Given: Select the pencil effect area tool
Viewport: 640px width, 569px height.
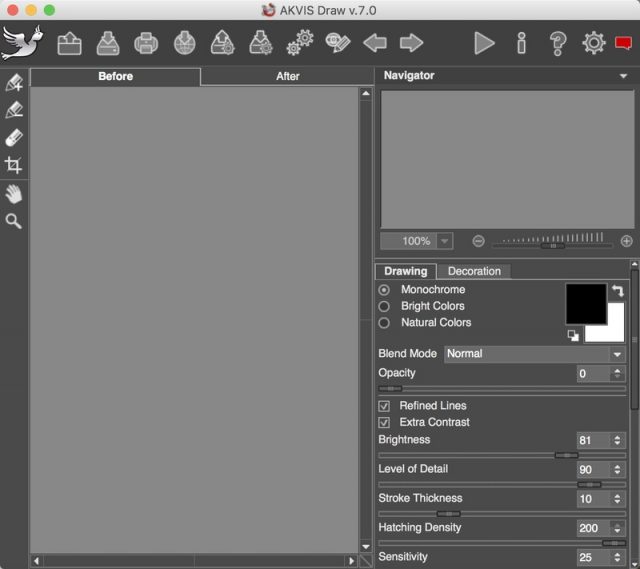Looking at the screenshot, I should pos(14,110).
